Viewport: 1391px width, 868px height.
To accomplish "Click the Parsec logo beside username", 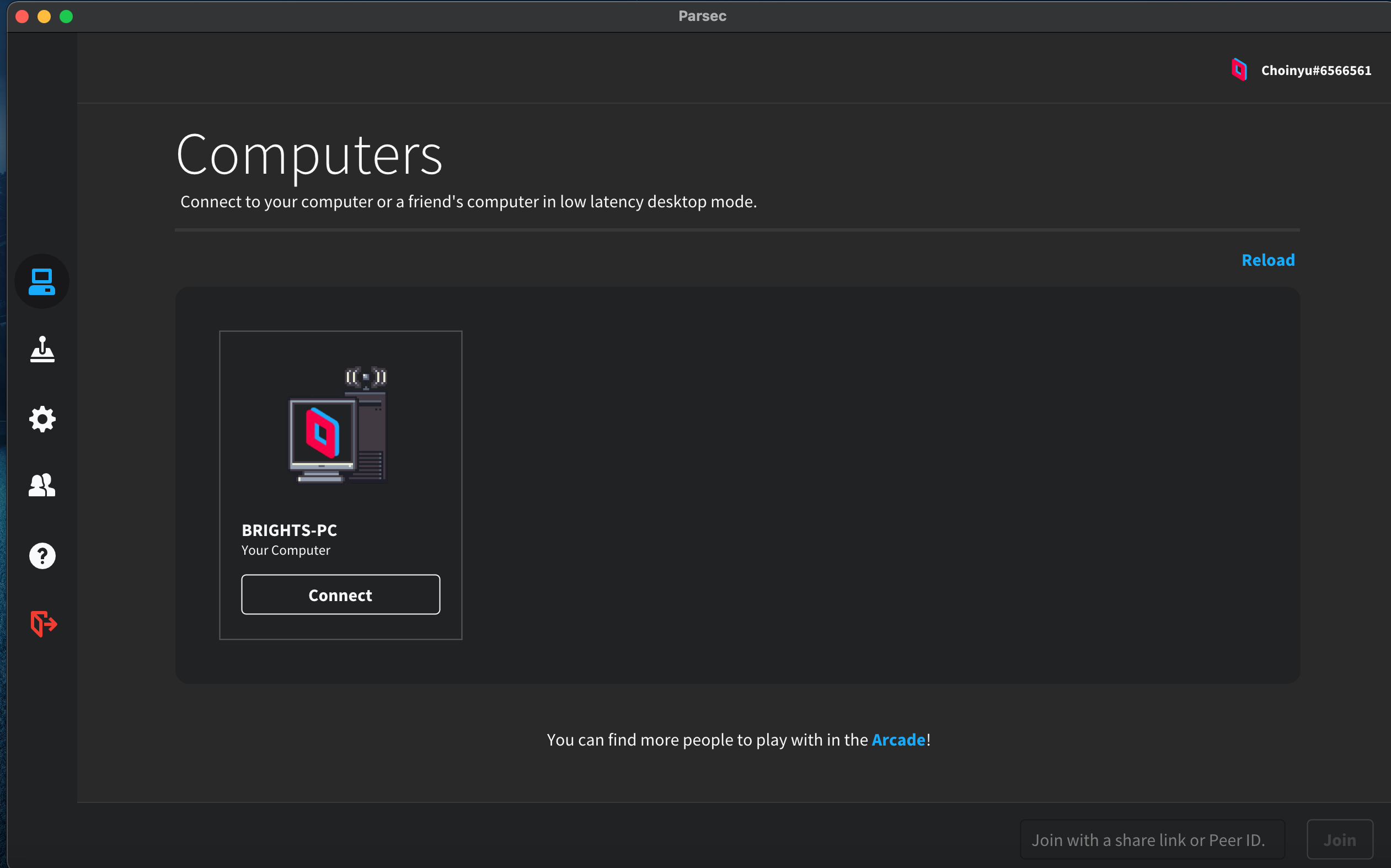I will point(1239,70).
